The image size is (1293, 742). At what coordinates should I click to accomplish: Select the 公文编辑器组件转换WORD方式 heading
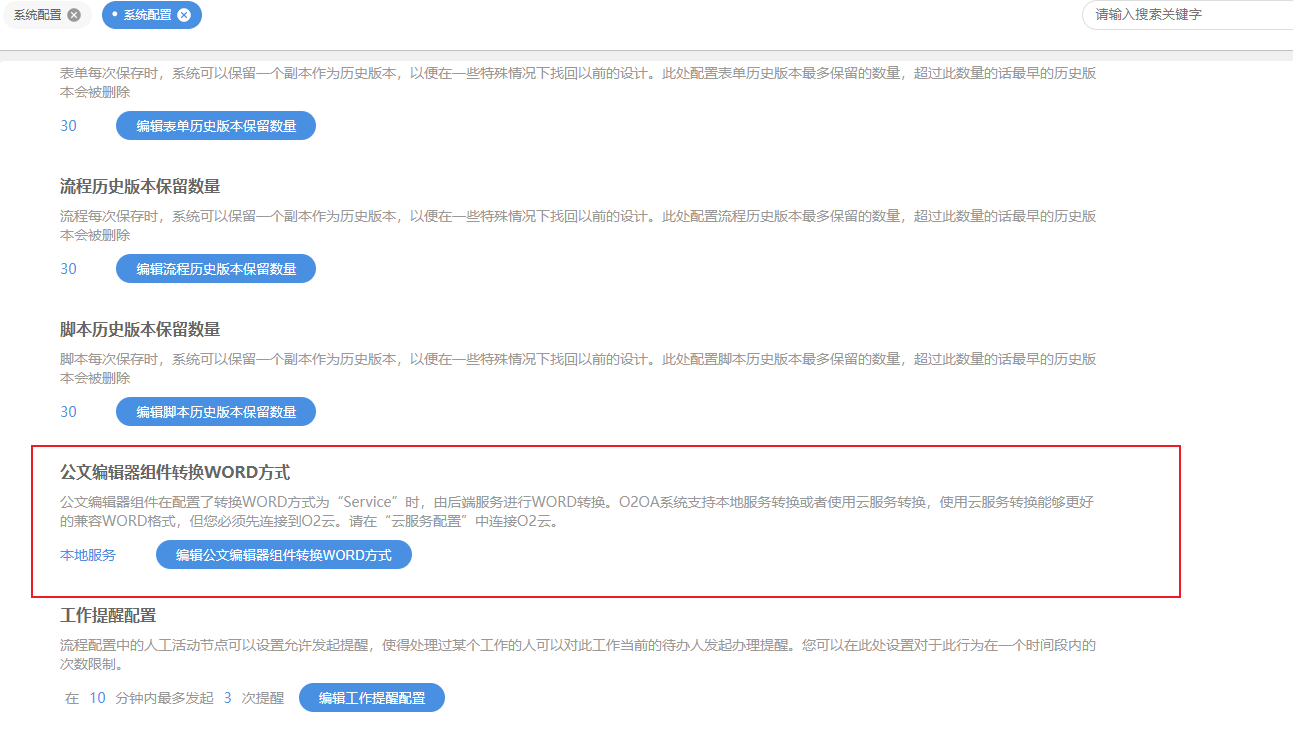175,472
